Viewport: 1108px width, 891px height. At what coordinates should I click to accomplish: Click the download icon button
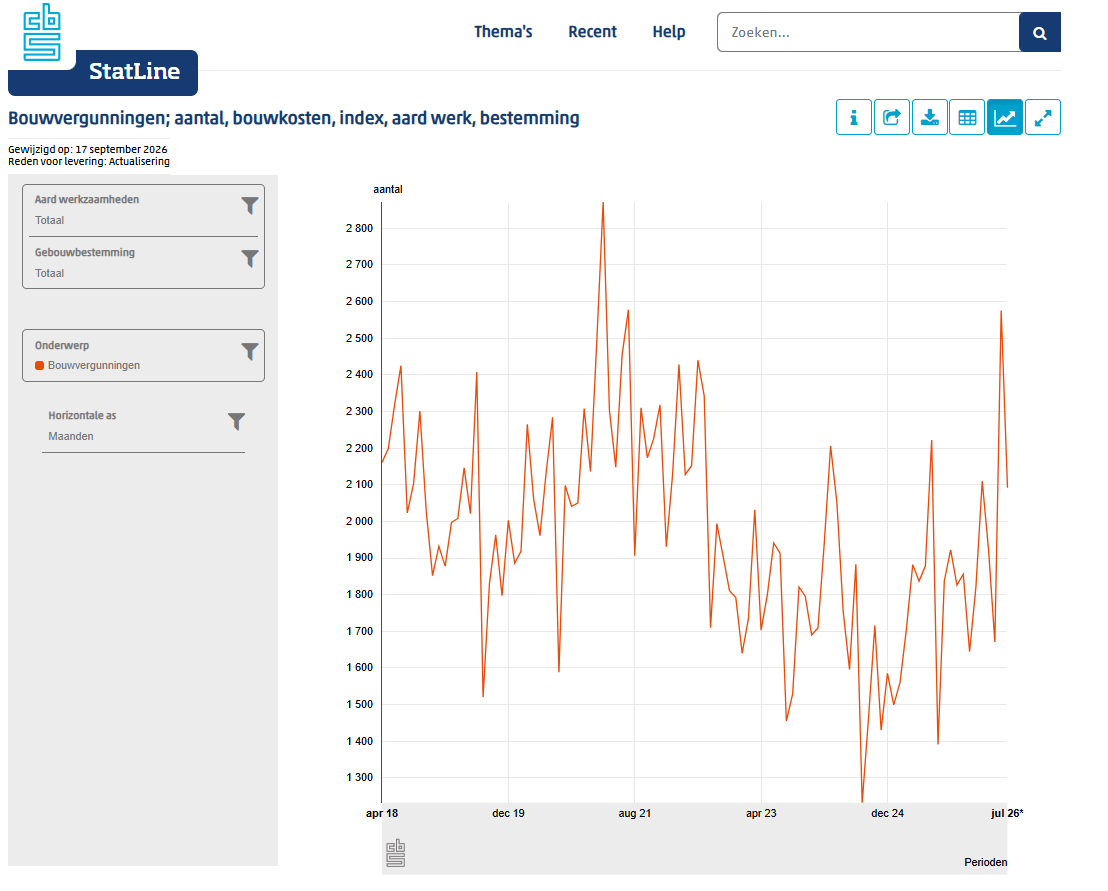click(x=929, y=117)
